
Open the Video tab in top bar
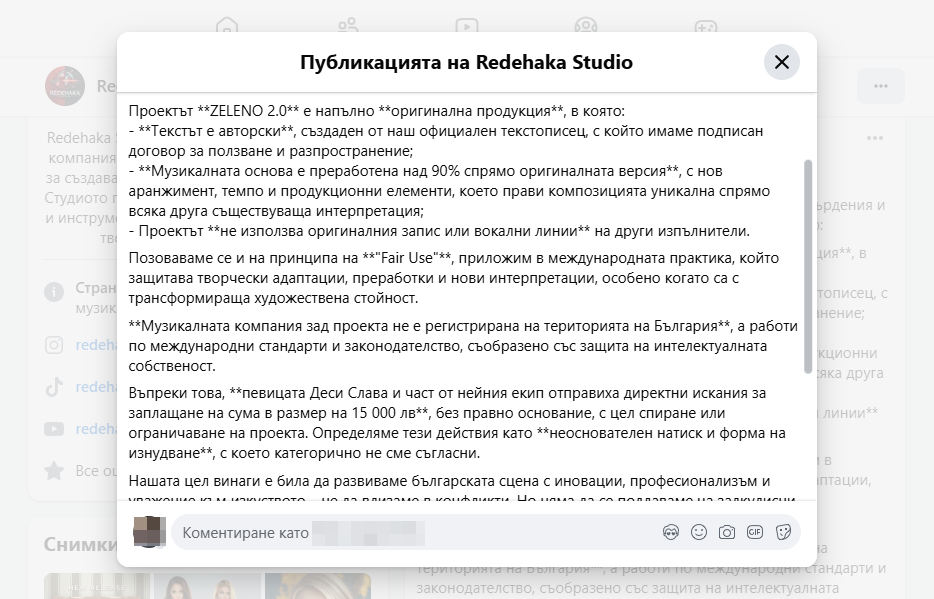click(466, 27)
